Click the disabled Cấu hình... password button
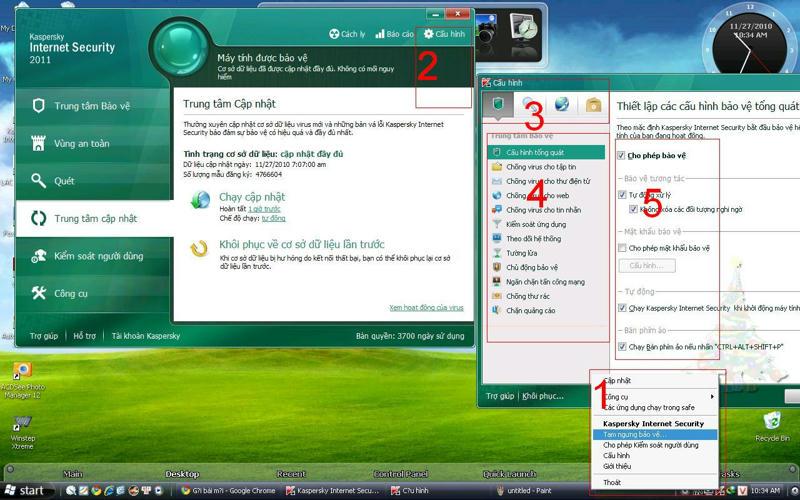 point(647,266)
